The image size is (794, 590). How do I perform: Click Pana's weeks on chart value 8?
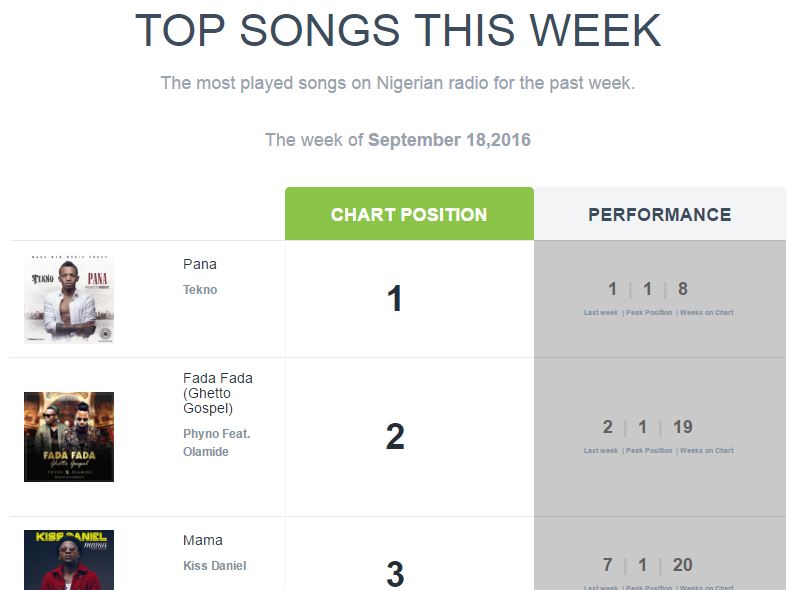coord(683,289)
